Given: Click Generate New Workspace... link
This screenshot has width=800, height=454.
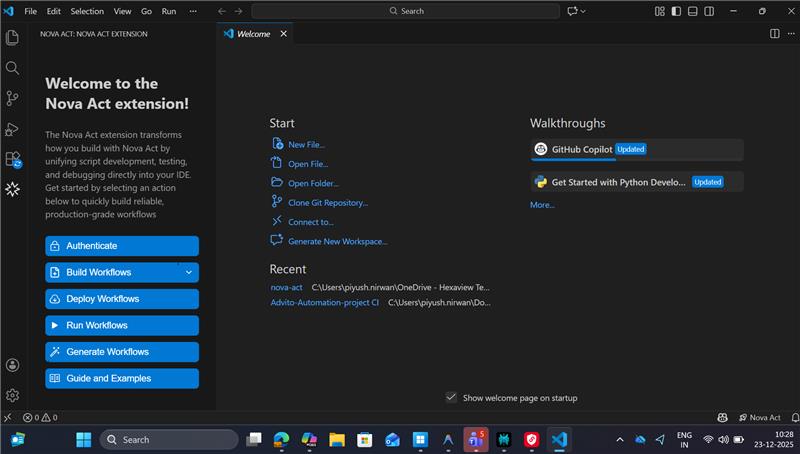Looking at the screenshot, I should [337, 242].
